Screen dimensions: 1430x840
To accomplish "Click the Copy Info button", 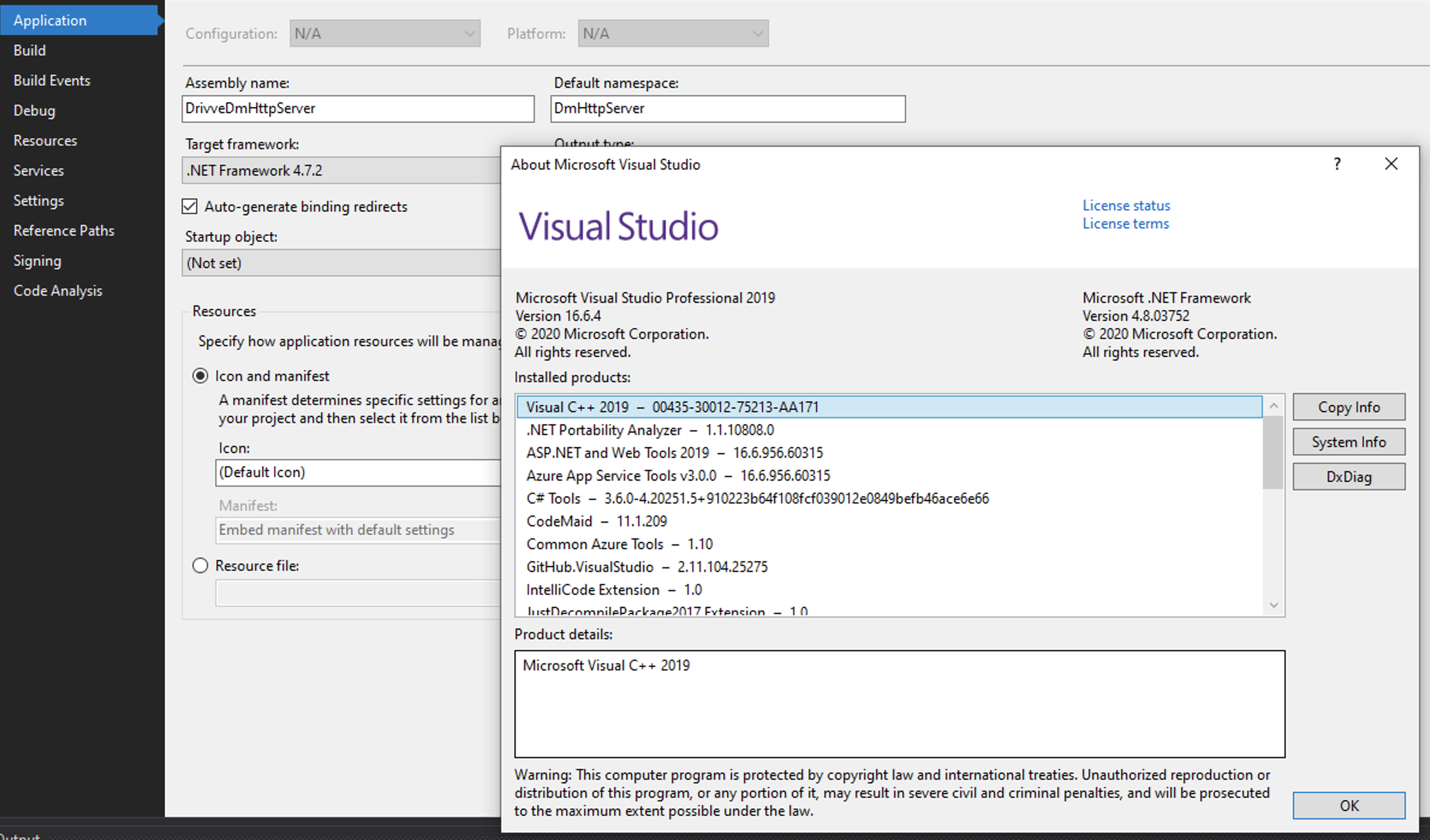I will point(1349,407).
